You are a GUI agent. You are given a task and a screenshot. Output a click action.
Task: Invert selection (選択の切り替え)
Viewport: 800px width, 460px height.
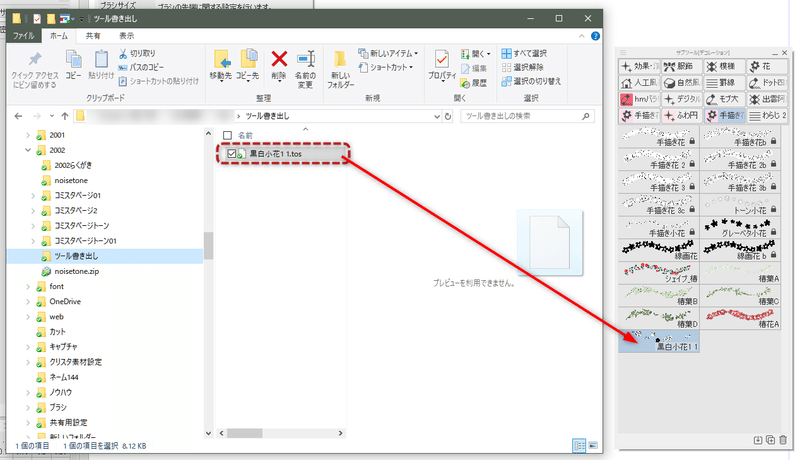pyautogui.click(x=531, y=81)
